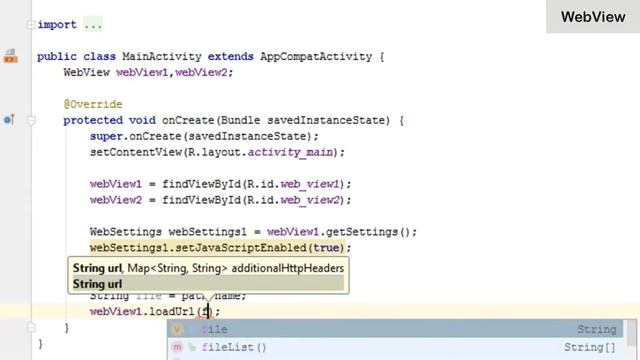Screen dimensions: 640x360
Task: Click the @Override annotation
Action: tap(93, 104)
